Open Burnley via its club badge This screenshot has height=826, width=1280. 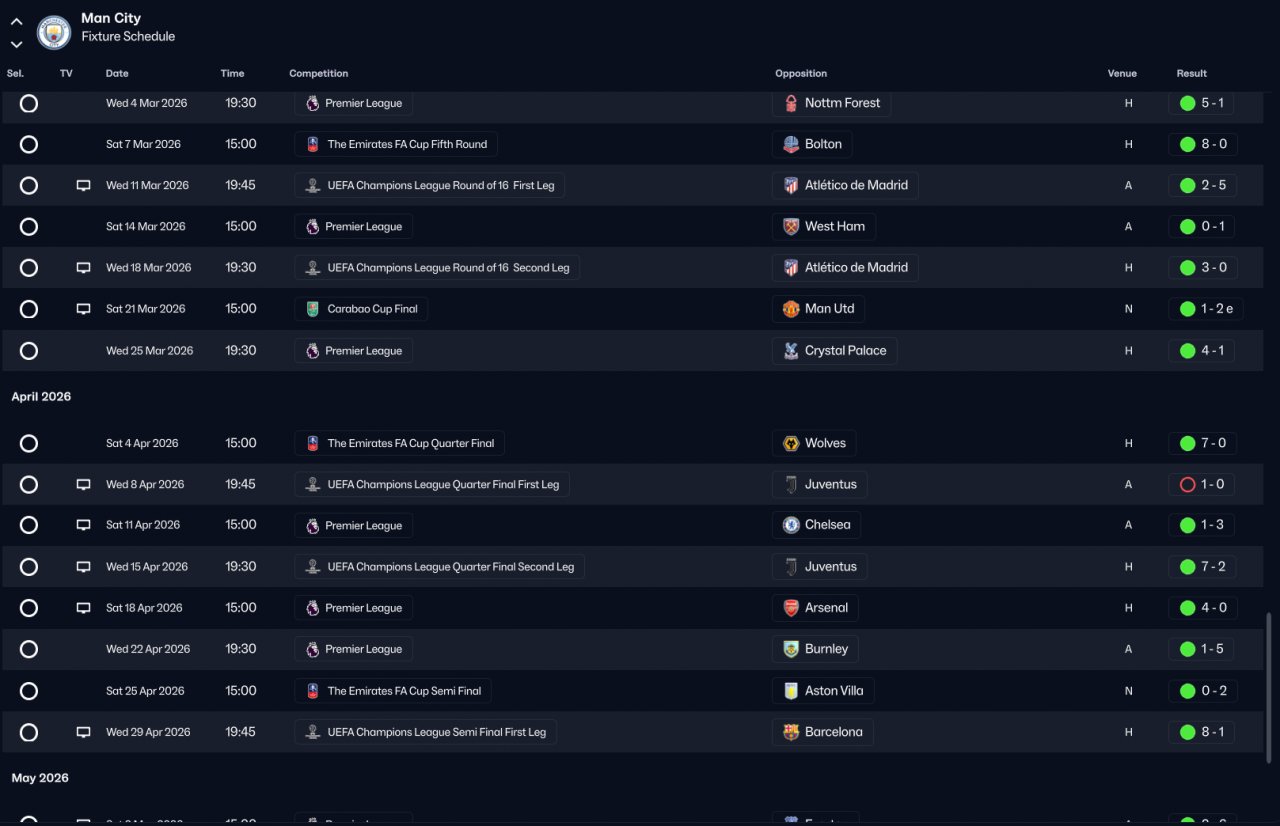(x=791, y=649)
